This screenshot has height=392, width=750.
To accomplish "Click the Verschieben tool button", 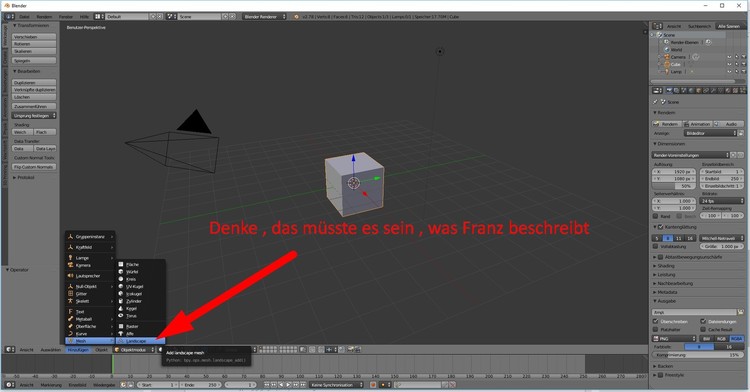I will (x=34, y=37).
